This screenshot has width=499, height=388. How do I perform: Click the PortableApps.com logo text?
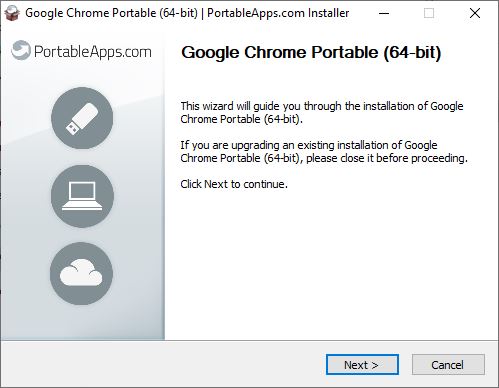pos(93,52)
